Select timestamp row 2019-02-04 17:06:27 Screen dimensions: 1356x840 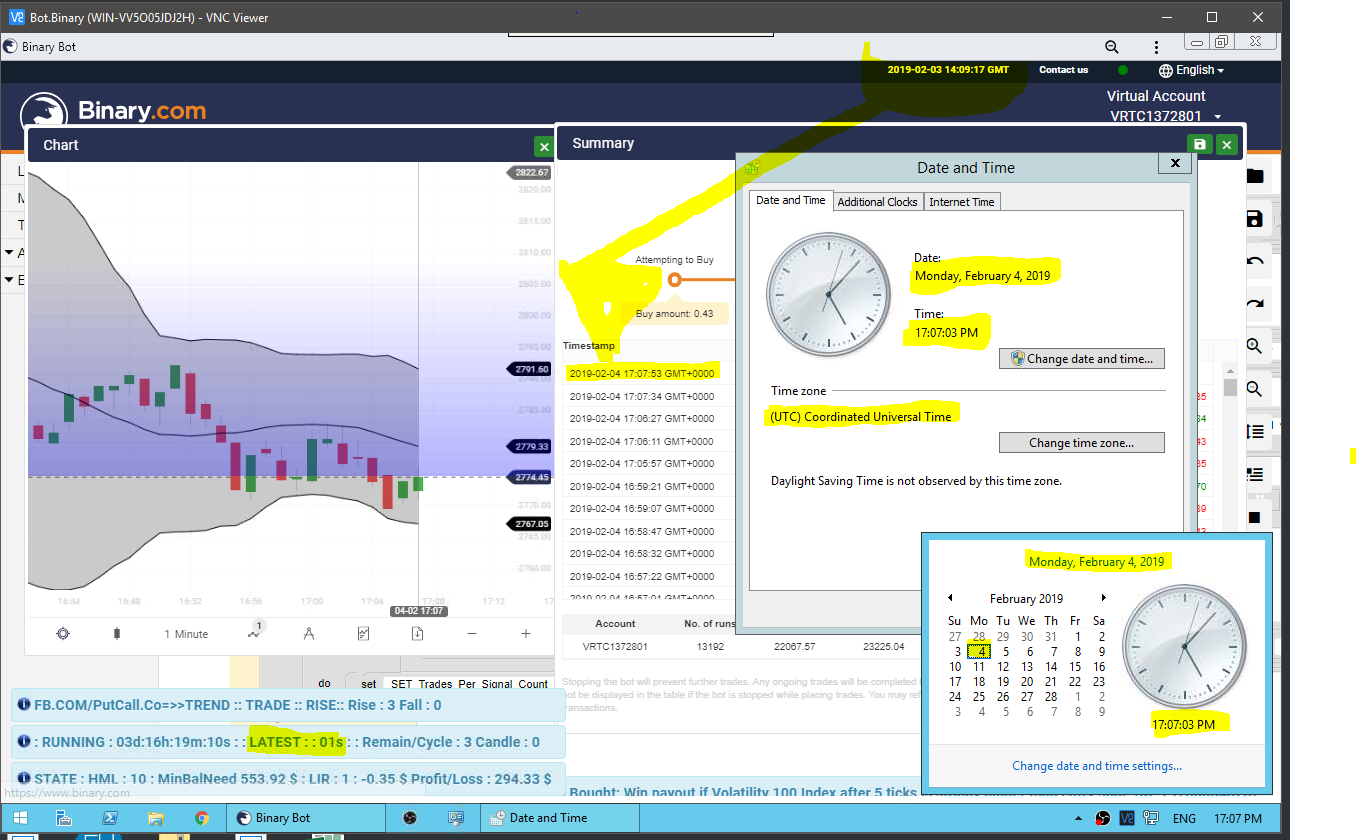pos(641,419)
